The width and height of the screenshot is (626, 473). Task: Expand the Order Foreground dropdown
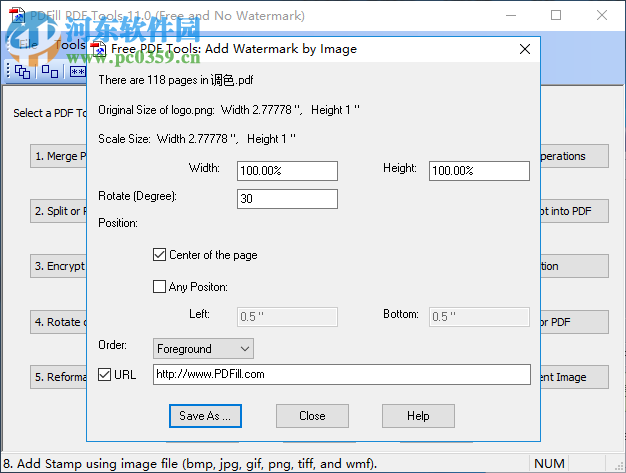203,348
